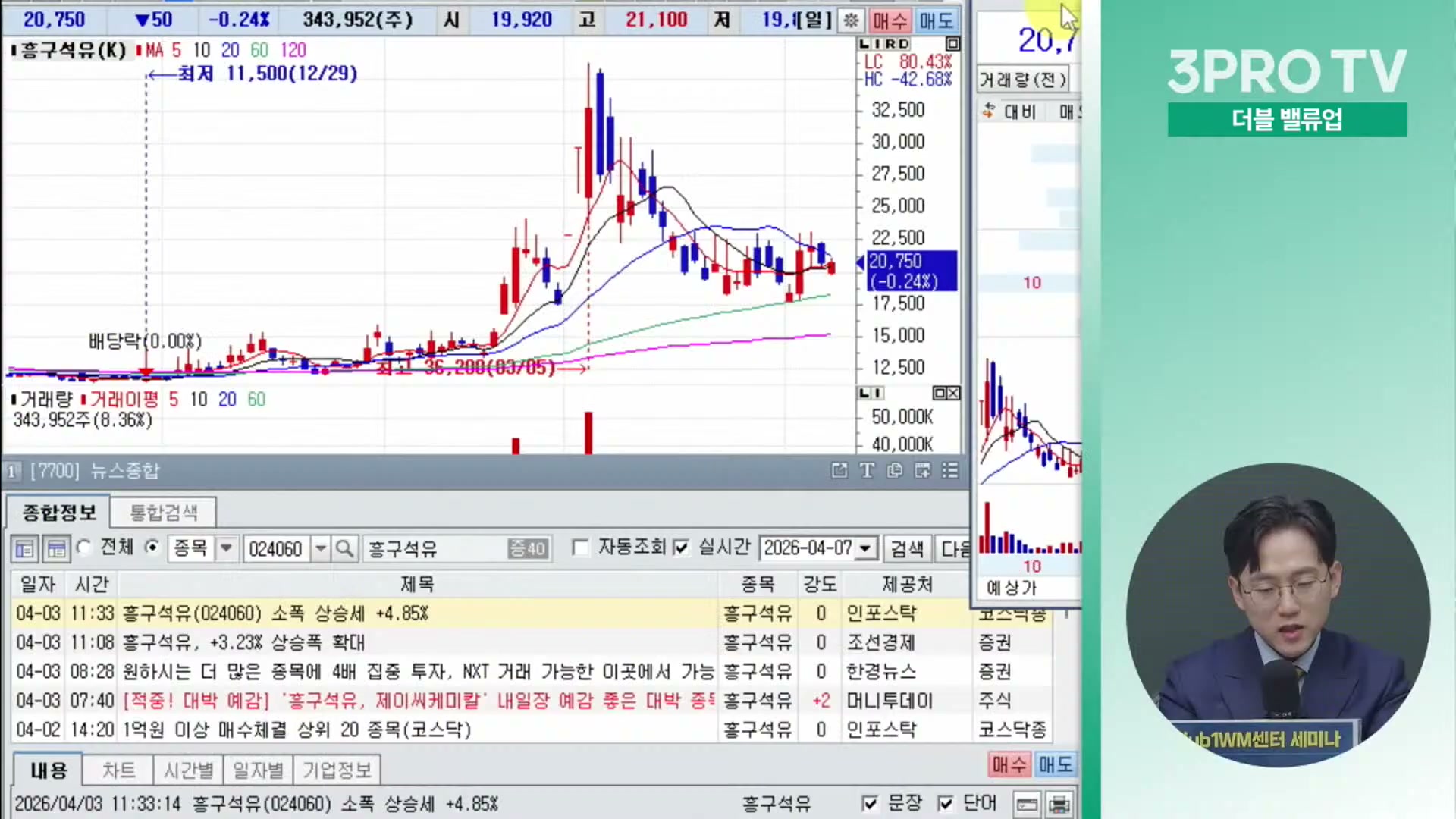Click the printer icon in news panel
Image resolution: width=1456 pixels, height=819 pixels.
[1059, 804]
